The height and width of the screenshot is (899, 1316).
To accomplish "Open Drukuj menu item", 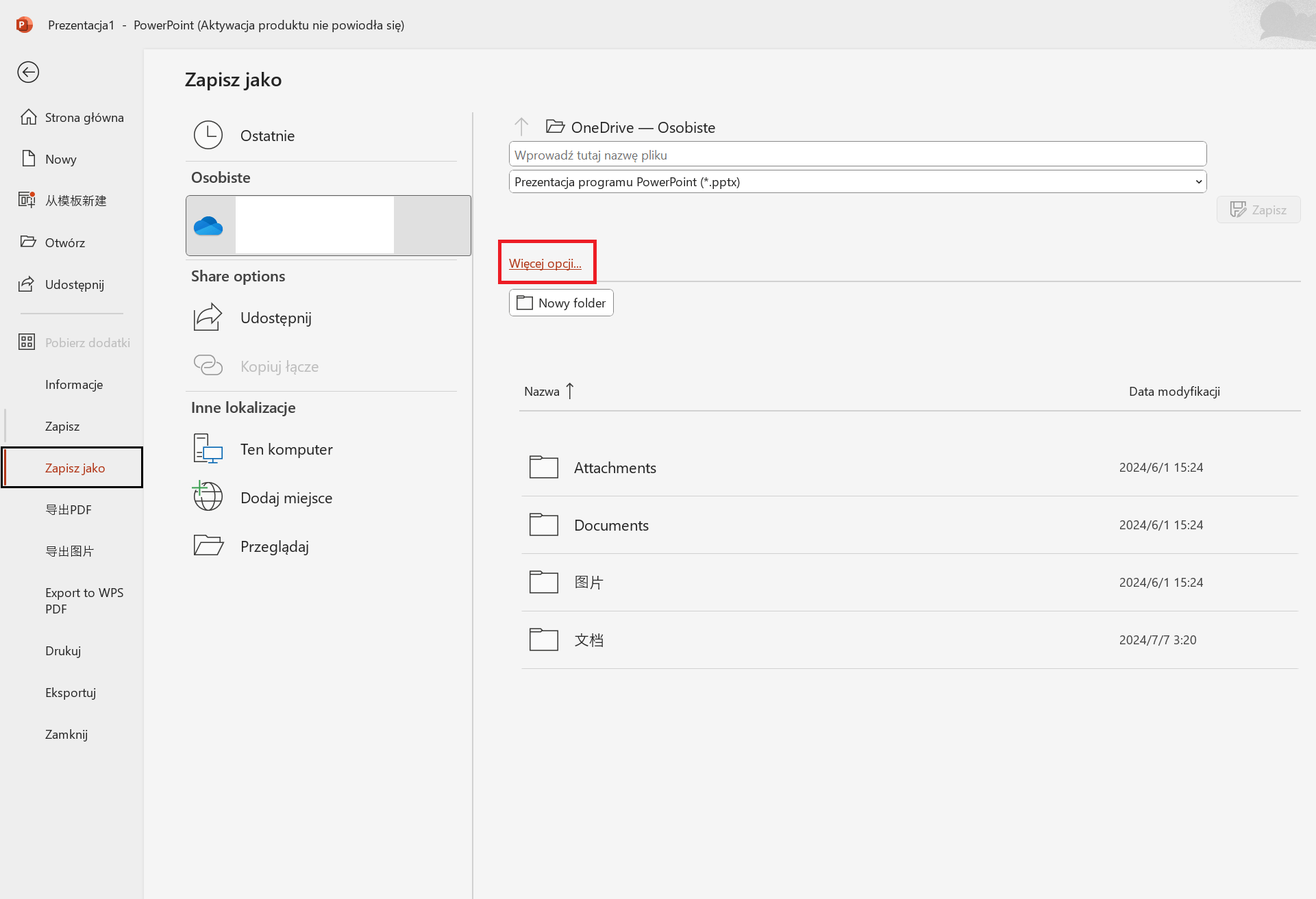I will click(63, 650).
